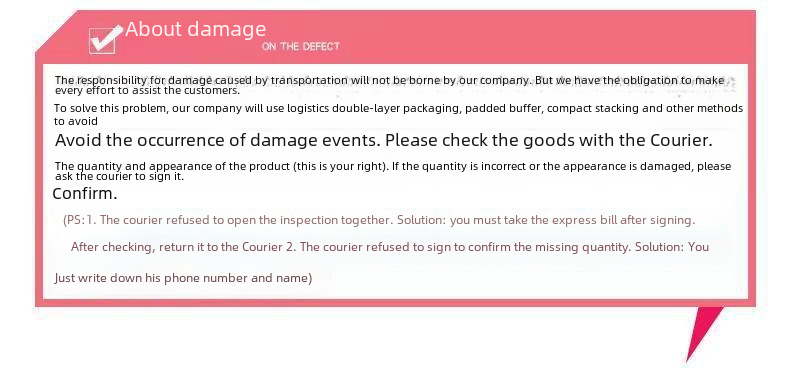Click the this is your right phrase
The height and width of the screenshot is (368, 790).
[x=338, y=166]
